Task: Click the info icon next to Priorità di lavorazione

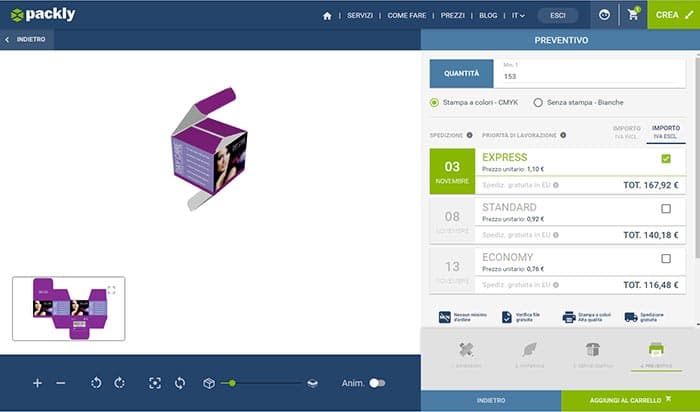Action: click(x=563, y=135)
